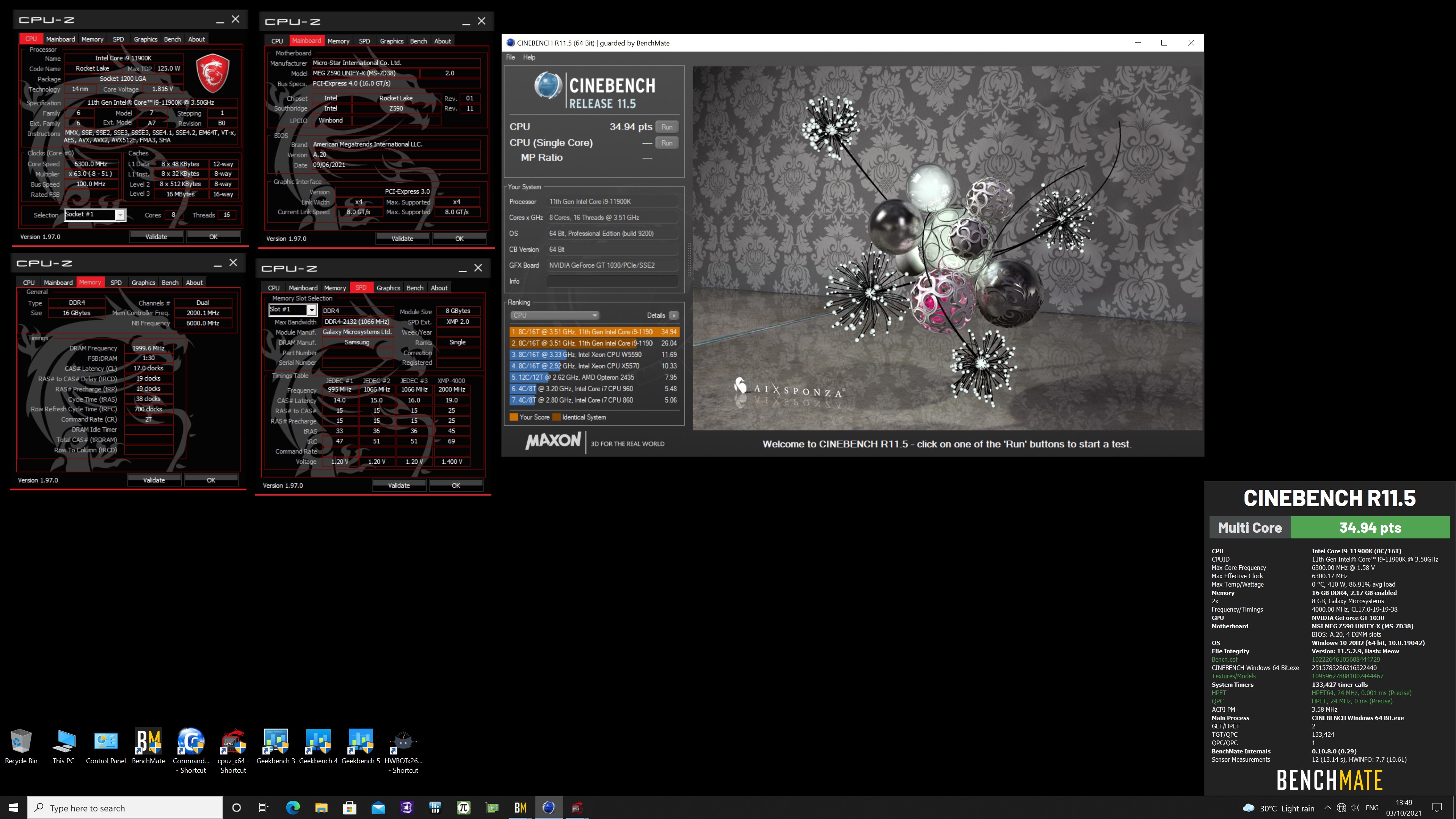The width and height of the screenshot is (1456, 819).
Task: Select second ranking row with 26.04 score
Action: coord(593,343)
